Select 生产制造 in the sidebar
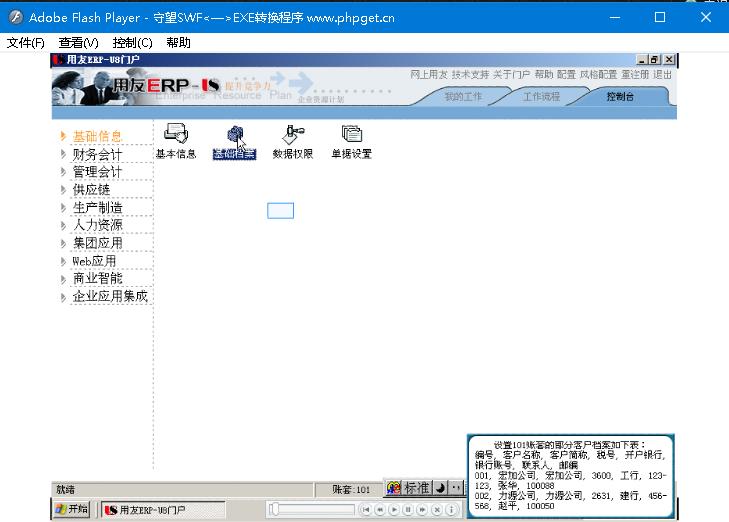Image resolution: width=729 pixels, height=522 pixels. click(x=97, y=207)
